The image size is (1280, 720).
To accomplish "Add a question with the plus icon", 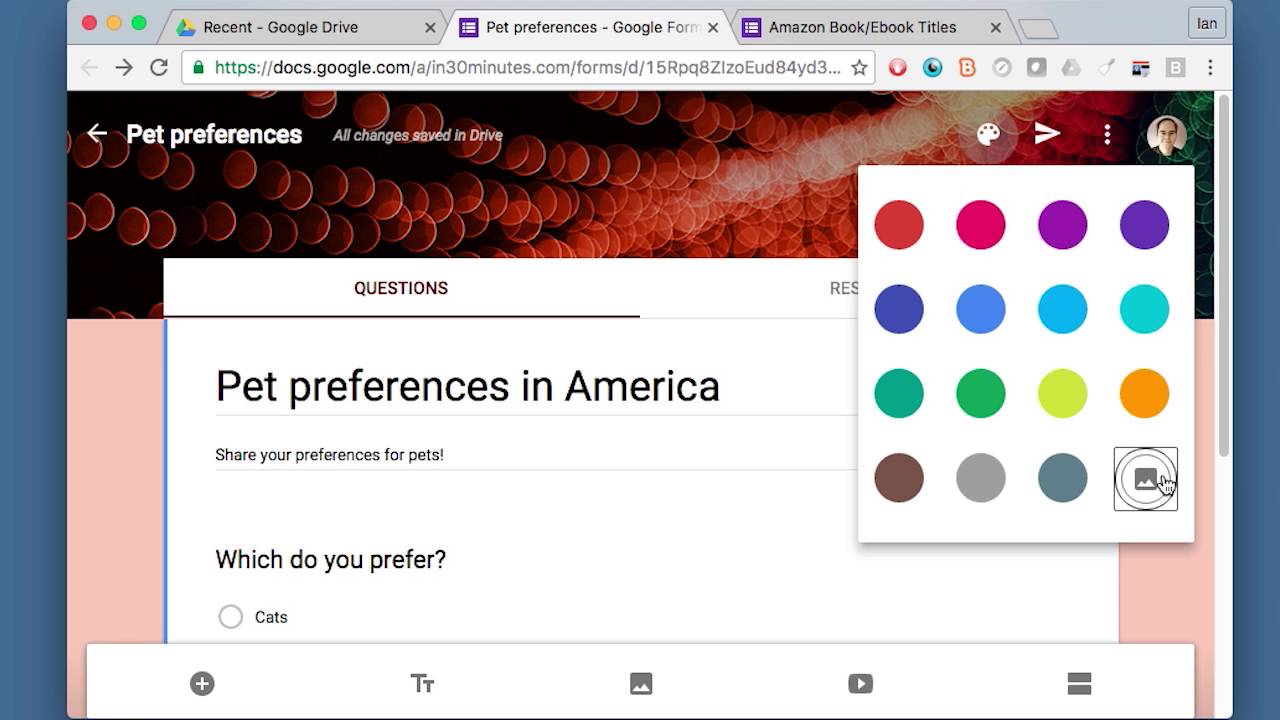I will pos(202,683).
